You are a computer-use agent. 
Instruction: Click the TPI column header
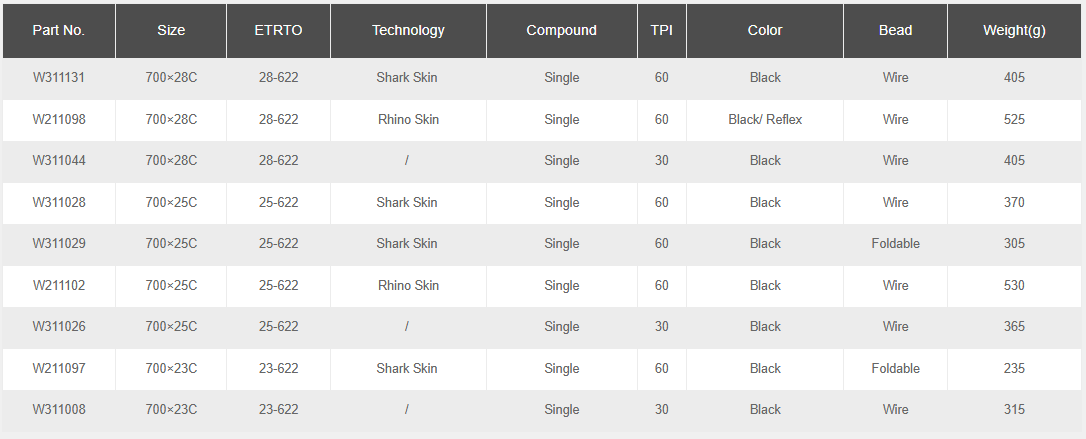pos(661,30)
